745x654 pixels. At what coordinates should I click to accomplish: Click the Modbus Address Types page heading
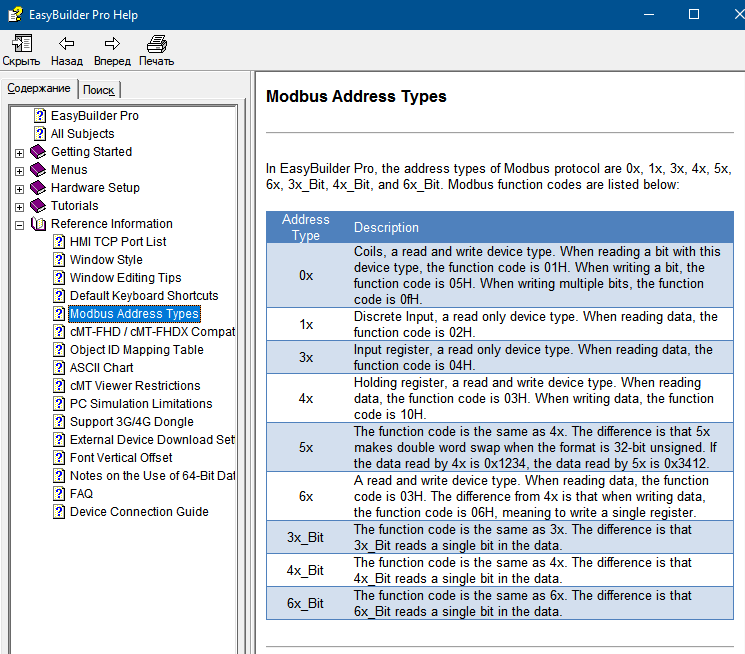point(356,96)
